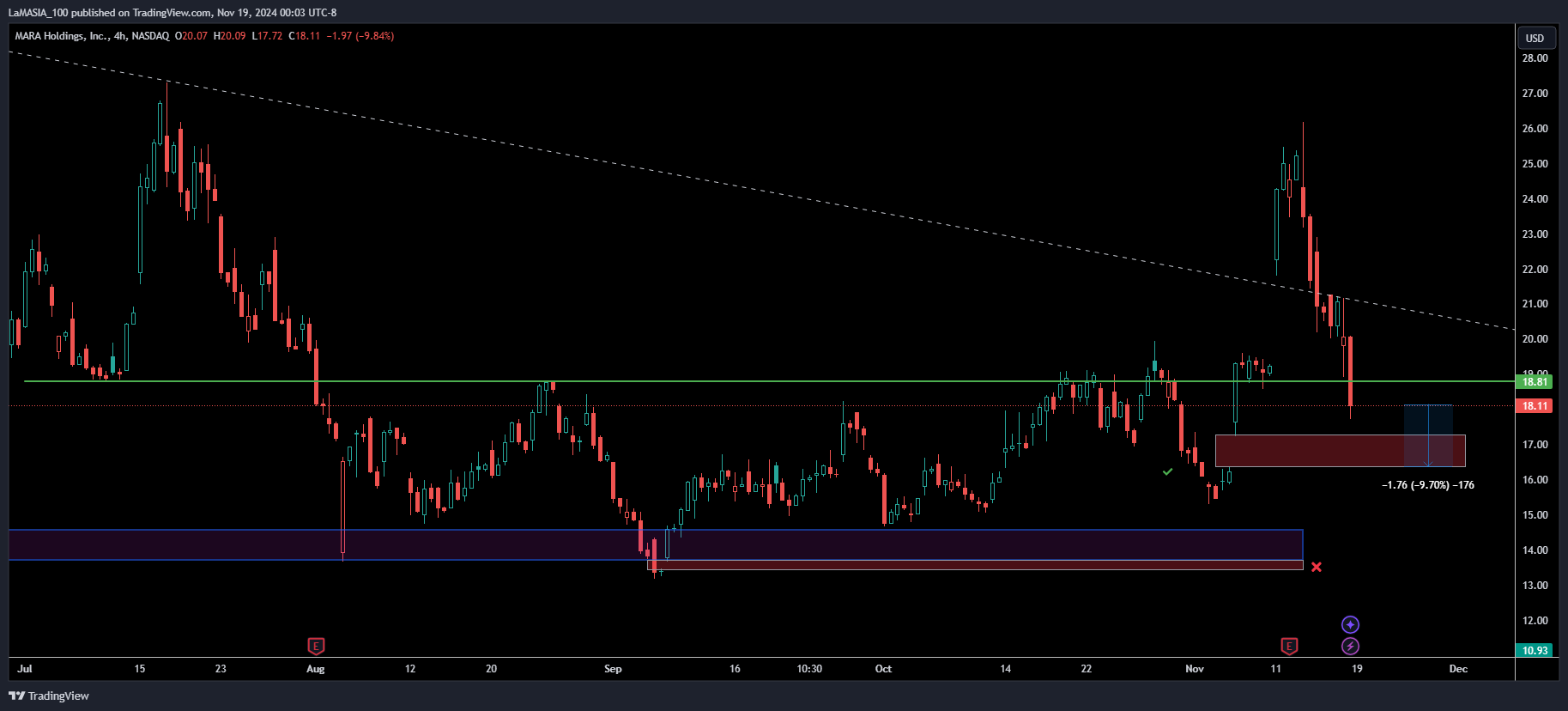Click the Aug date label
The image size is (1568, 711).
pos(316,669)
